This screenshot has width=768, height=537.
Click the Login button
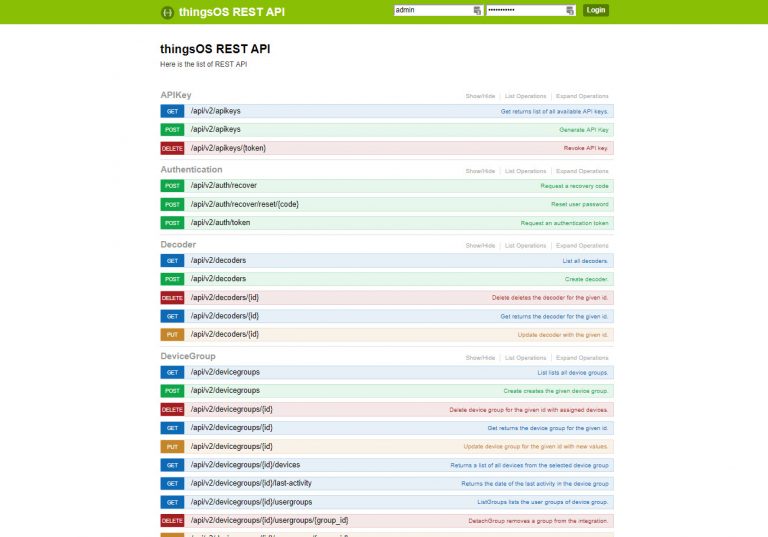coord(596,10)
